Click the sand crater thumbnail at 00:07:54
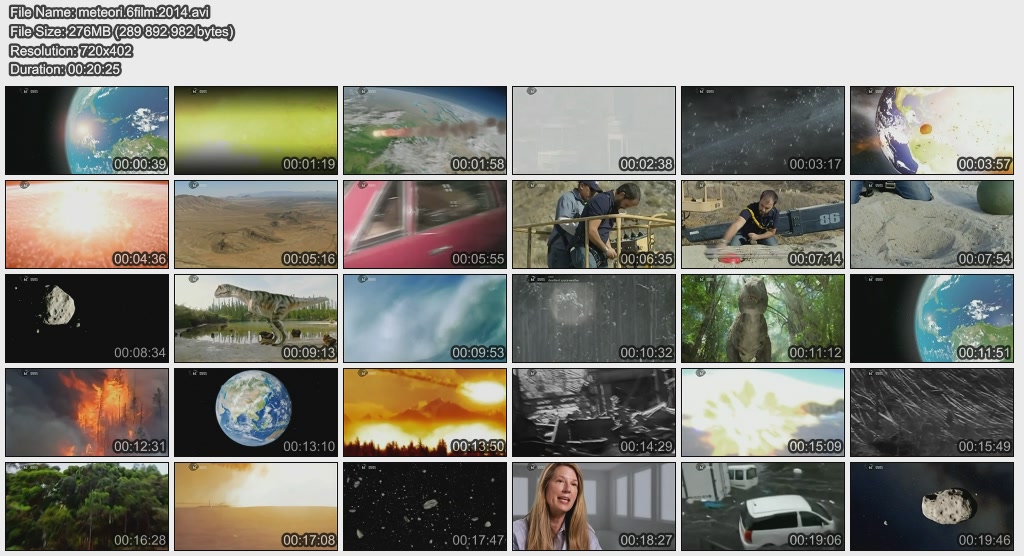The height and width of the screenshot is (556, 1024). (932, 224)
